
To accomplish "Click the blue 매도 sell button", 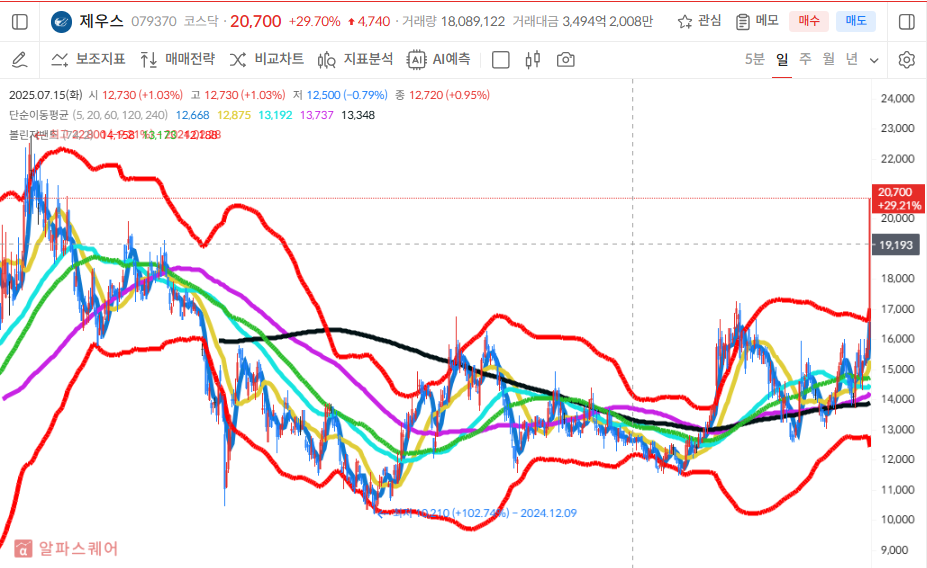I will pyautogui.click(x=855, y=21).
